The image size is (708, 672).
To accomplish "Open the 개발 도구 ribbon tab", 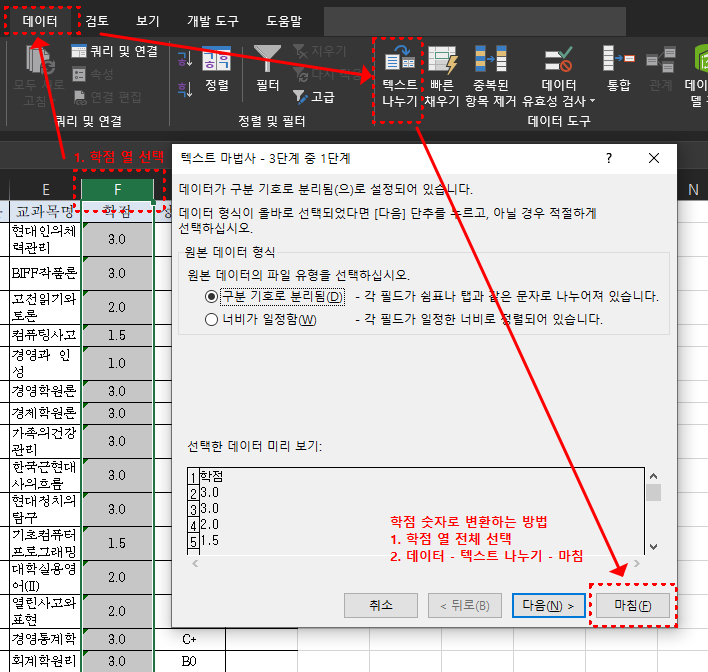I will click(213, 20).
